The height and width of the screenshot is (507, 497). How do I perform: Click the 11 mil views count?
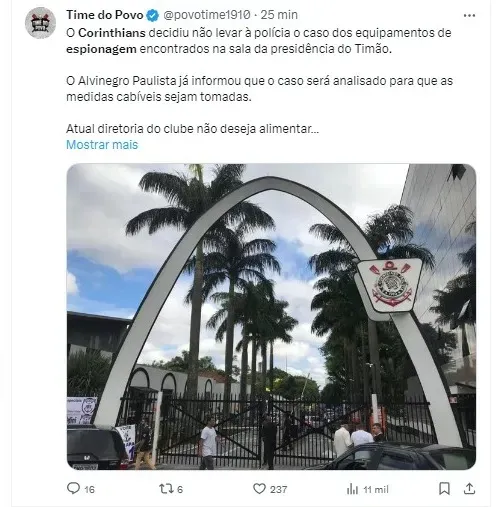tap(376, 489)
